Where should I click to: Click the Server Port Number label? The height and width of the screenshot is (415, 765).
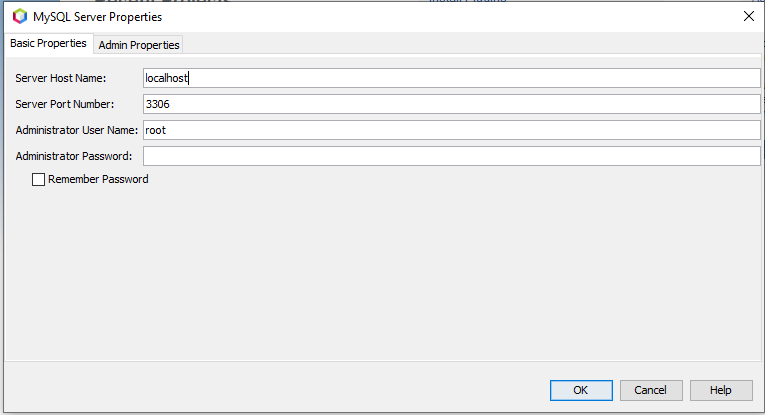pos(64,104)
